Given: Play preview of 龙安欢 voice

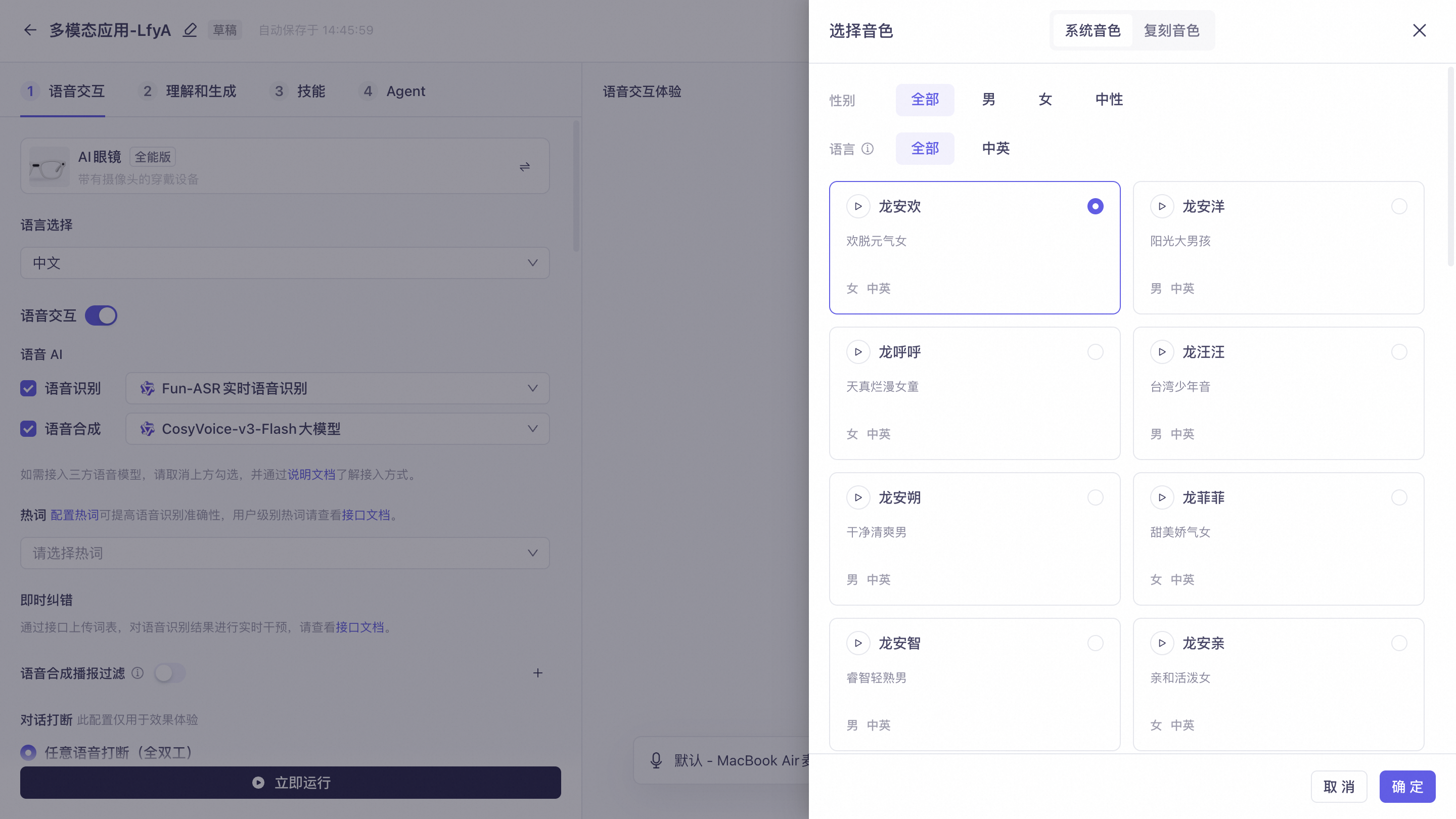Looking at the screenshot, I should (x=858, y=206).
